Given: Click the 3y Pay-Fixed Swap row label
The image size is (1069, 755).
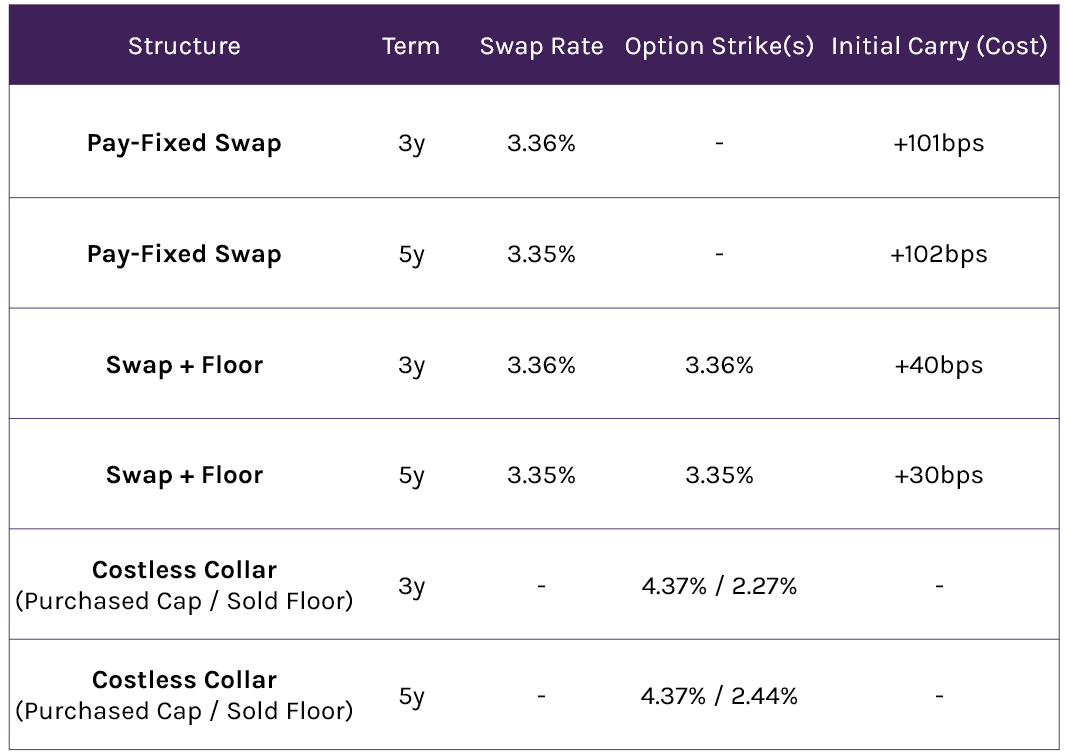Looking at the screenshot, I should point(184,143).
